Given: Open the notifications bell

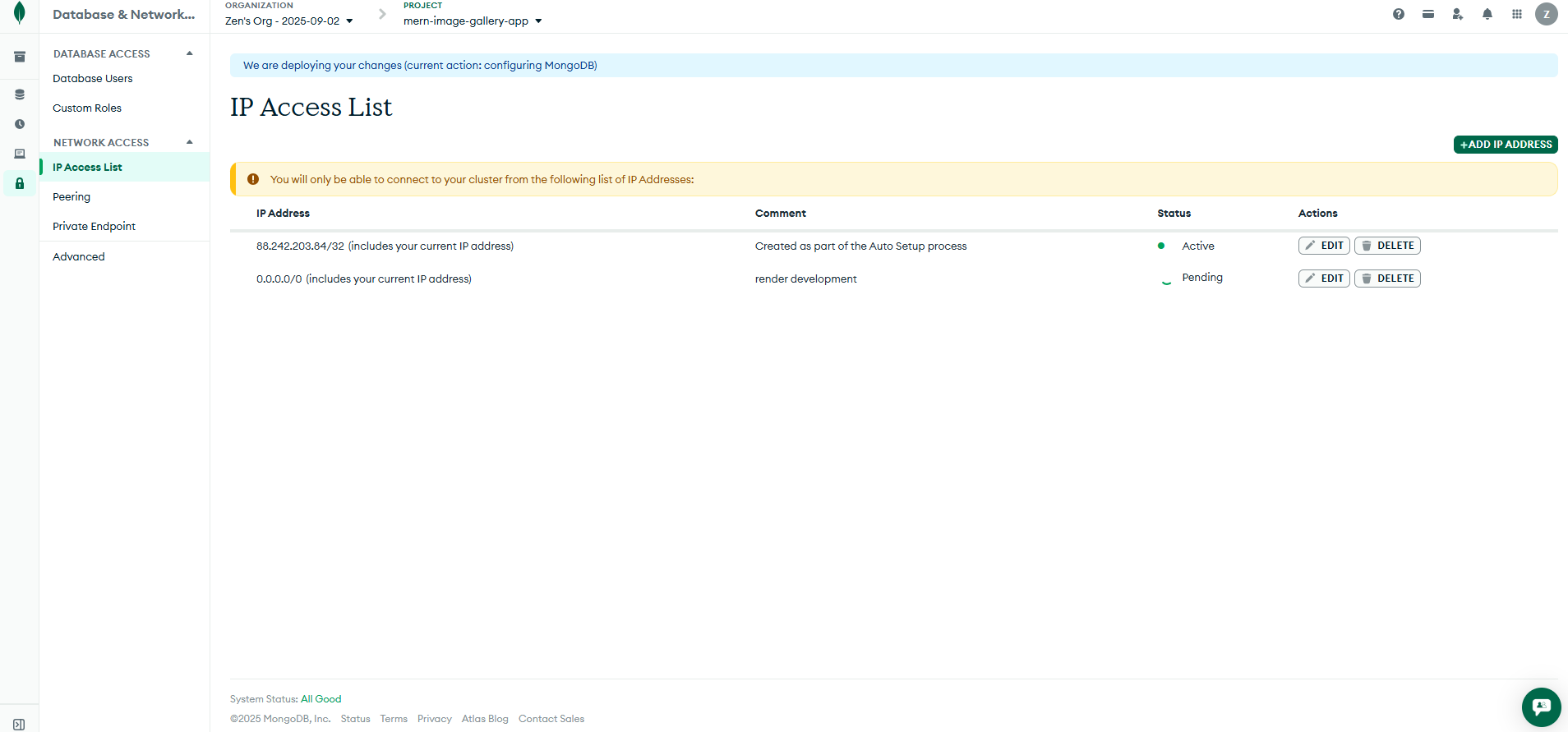Looking at the screenshot, I should (1487, 14).
